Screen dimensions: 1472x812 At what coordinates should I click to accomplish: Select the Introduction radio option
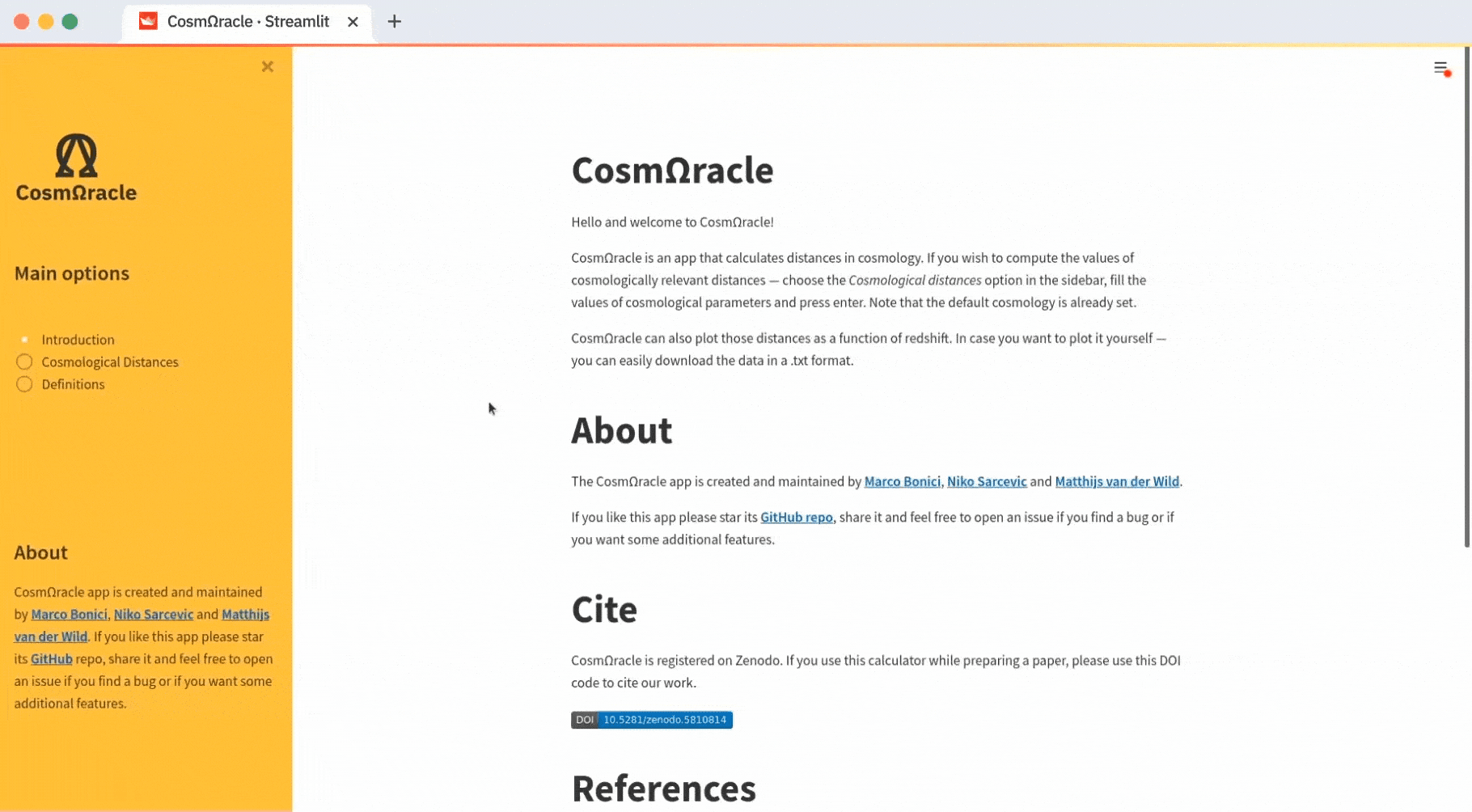point(25,340)
